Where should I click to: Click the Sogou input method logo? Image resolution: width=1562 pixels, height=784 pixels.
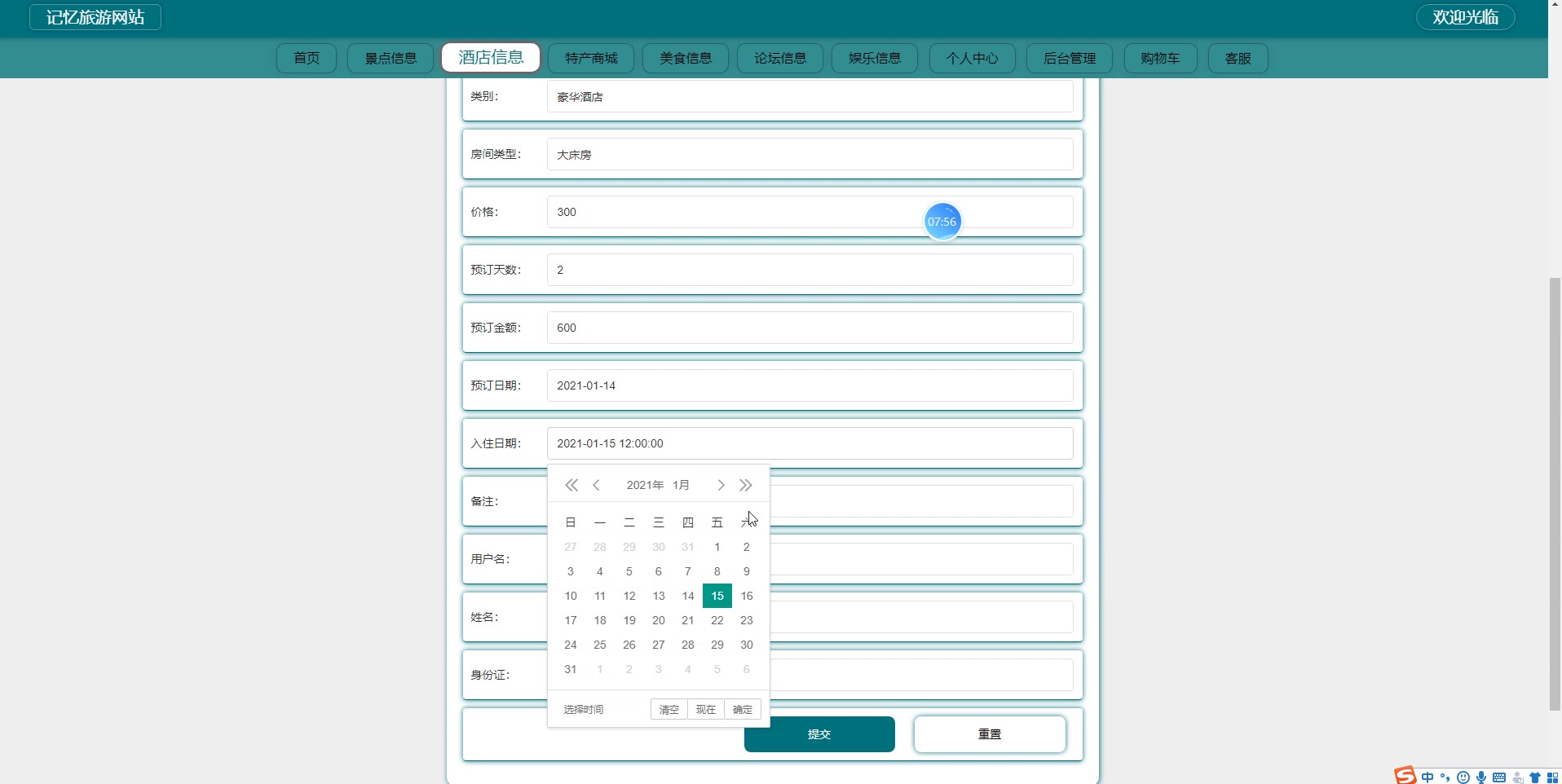(1405, 776)
